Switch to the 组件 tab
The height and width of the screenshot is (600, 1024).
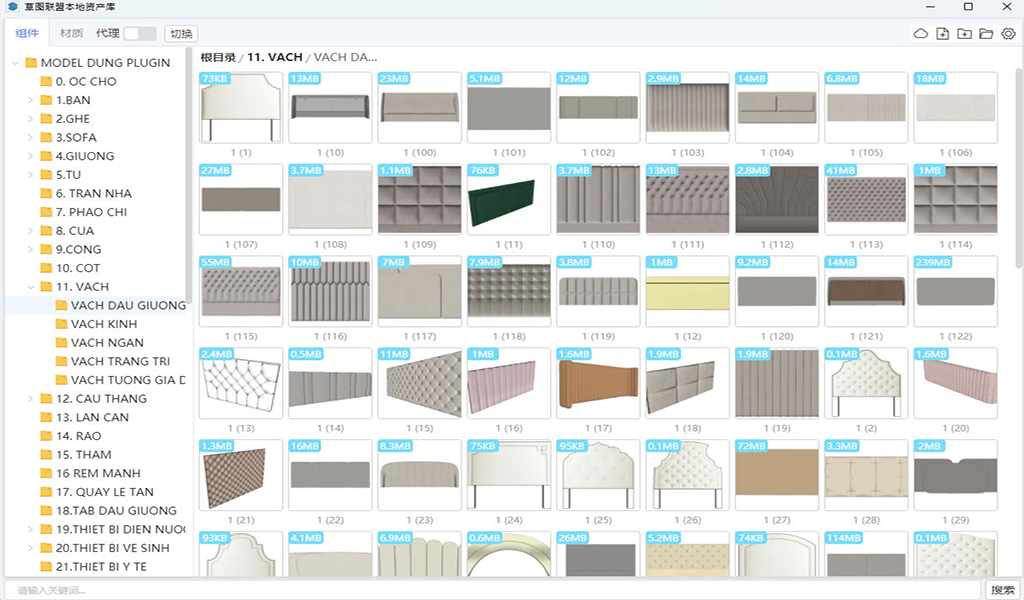(x=27, y=33)
